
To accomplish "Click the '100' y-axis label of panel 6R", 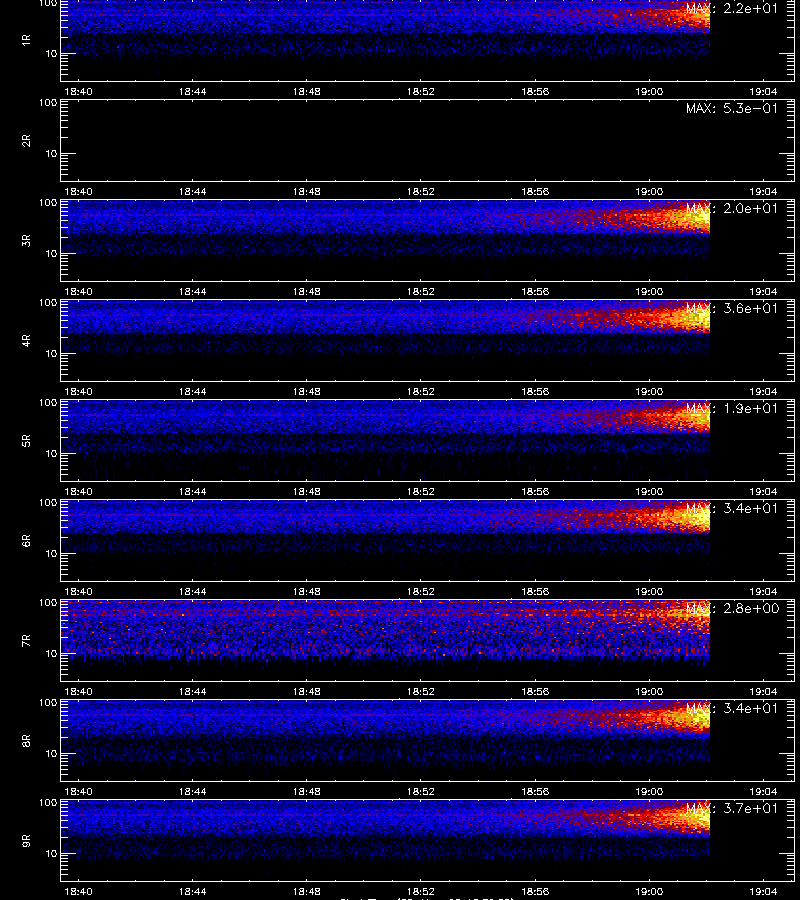I will tap(48, 503).
